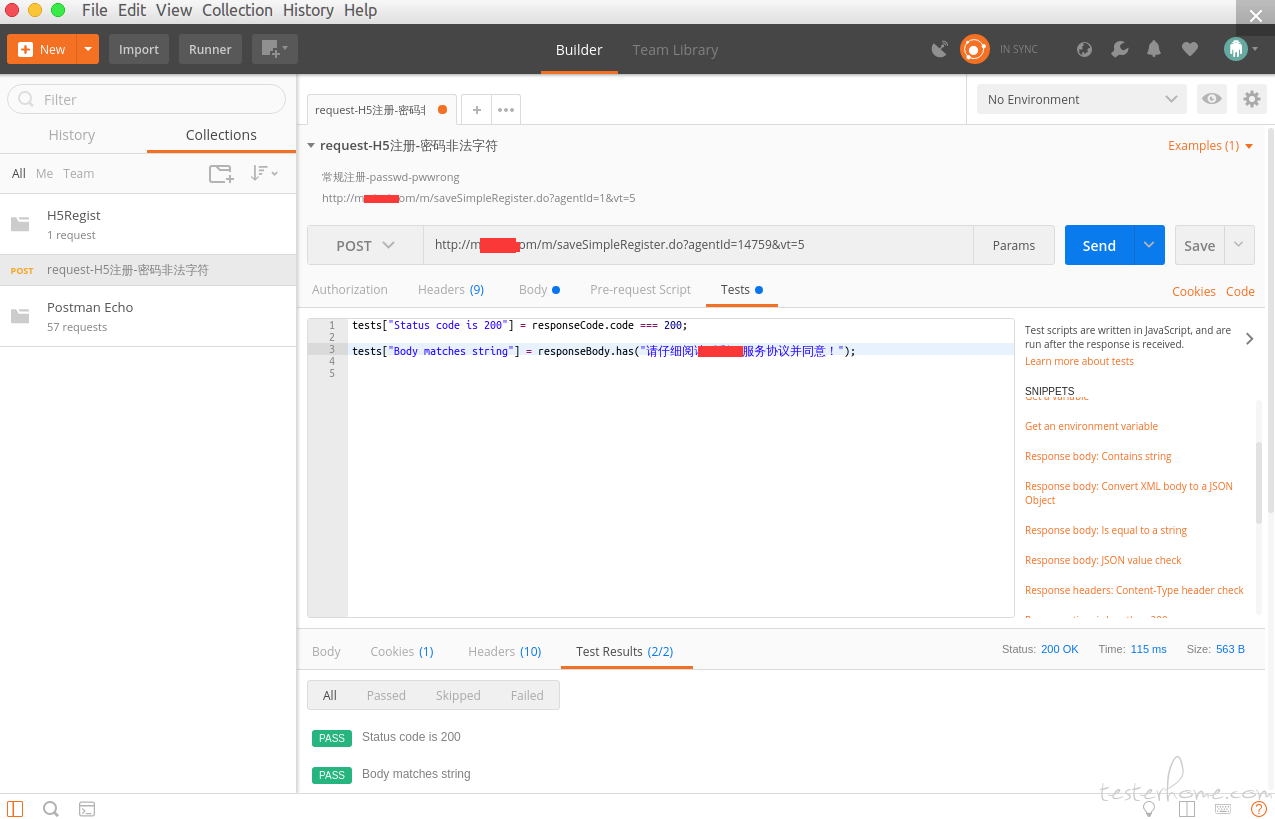Viewport: 1275px width, 819px height.
Task: Click the environment quick look eye icon
Action: tap(1212, 99)
